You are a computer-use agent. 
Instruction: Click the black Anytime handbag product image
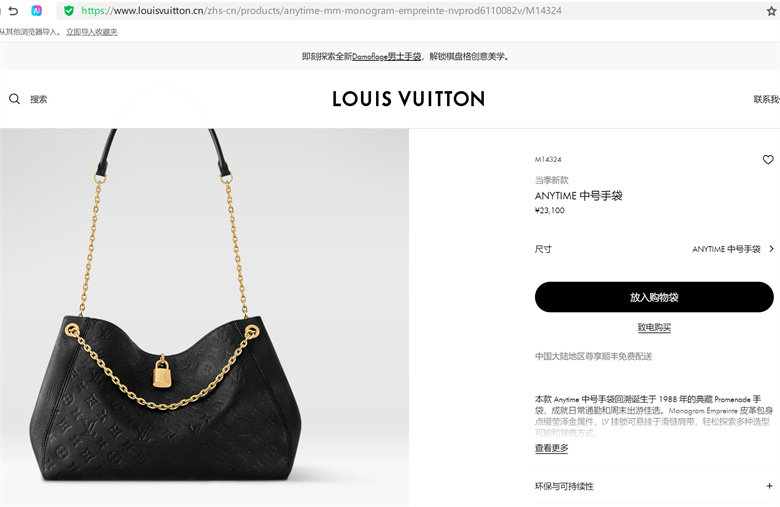click(165, 318)
